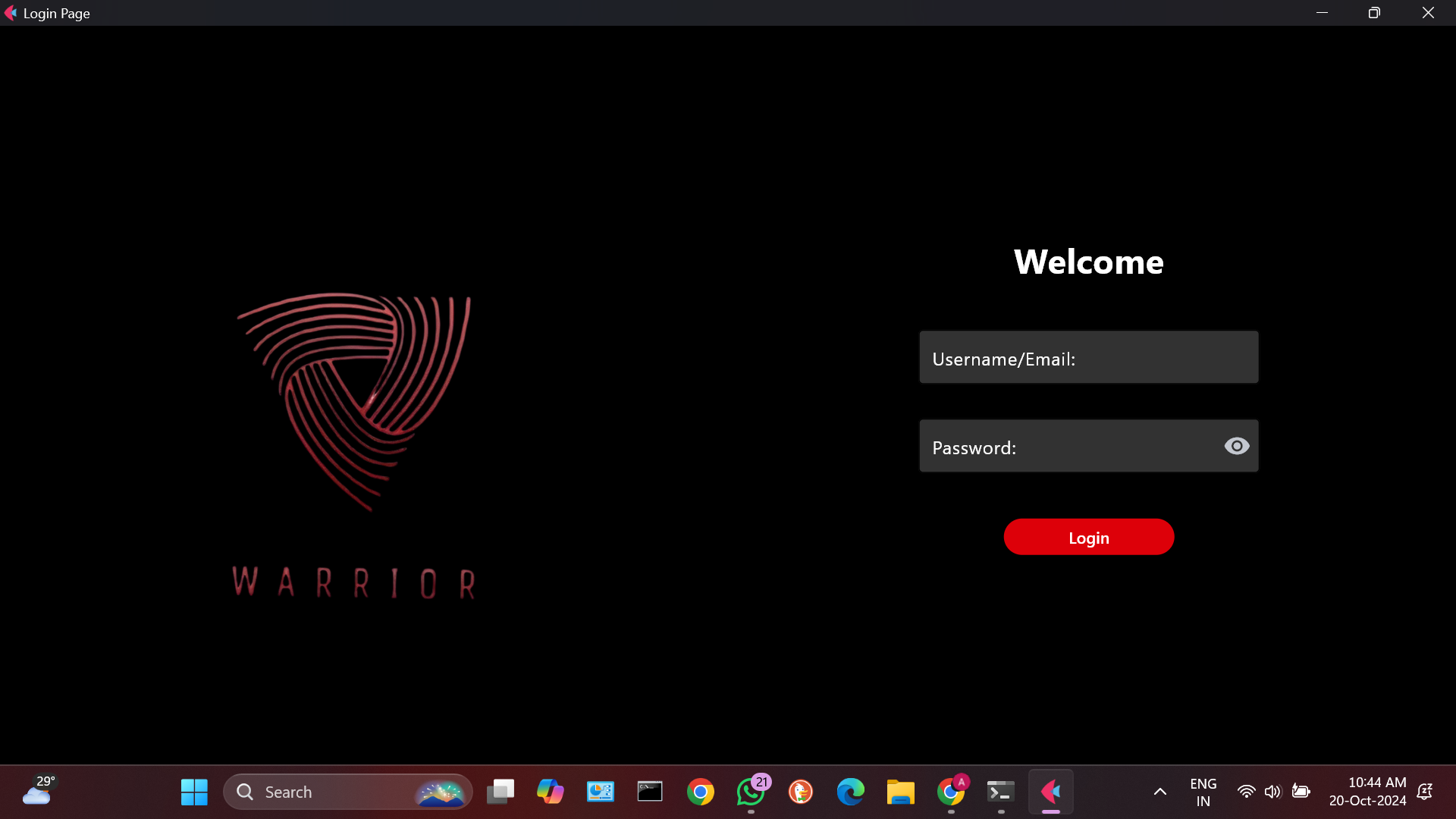1456x819 pixels.
Task: Focus the Username/Email input field
Action: tap(1088, 357)
